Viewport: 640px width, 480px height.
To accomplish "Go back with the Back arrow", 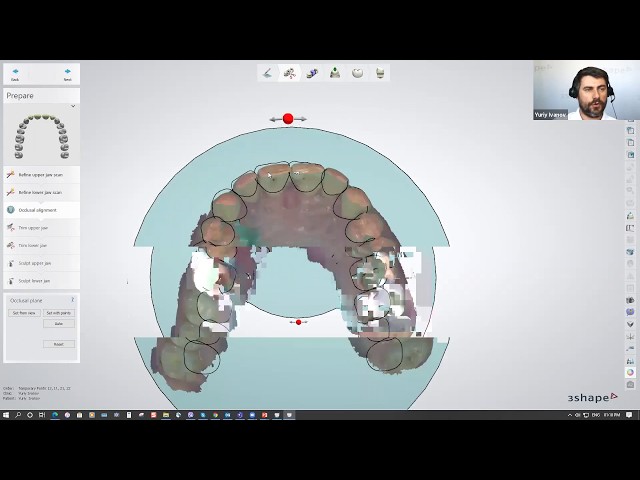I will [x=15, y=74].
